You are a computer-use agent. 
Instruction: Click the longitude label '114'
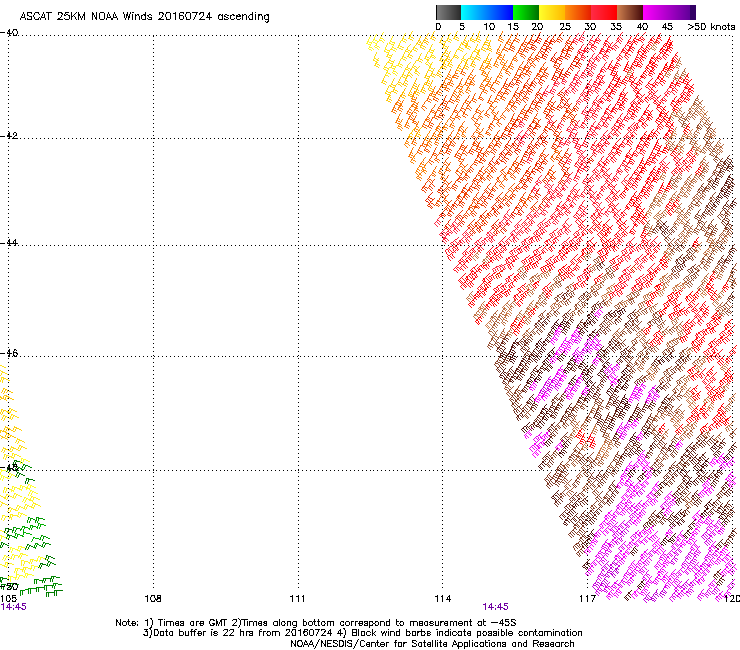pyautogui.click(x=443, y=599)
